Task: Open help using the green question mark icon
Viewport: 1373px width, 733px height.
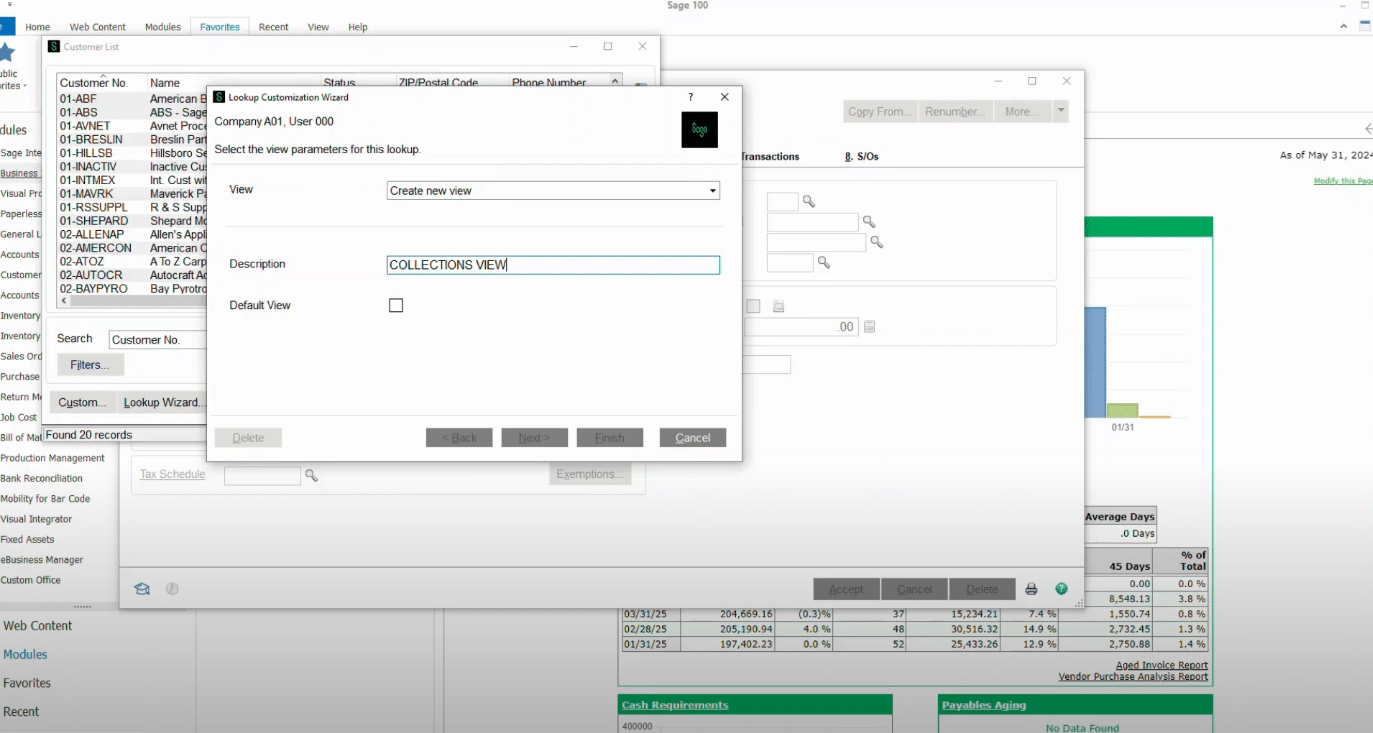Action: click(1061, 588)
